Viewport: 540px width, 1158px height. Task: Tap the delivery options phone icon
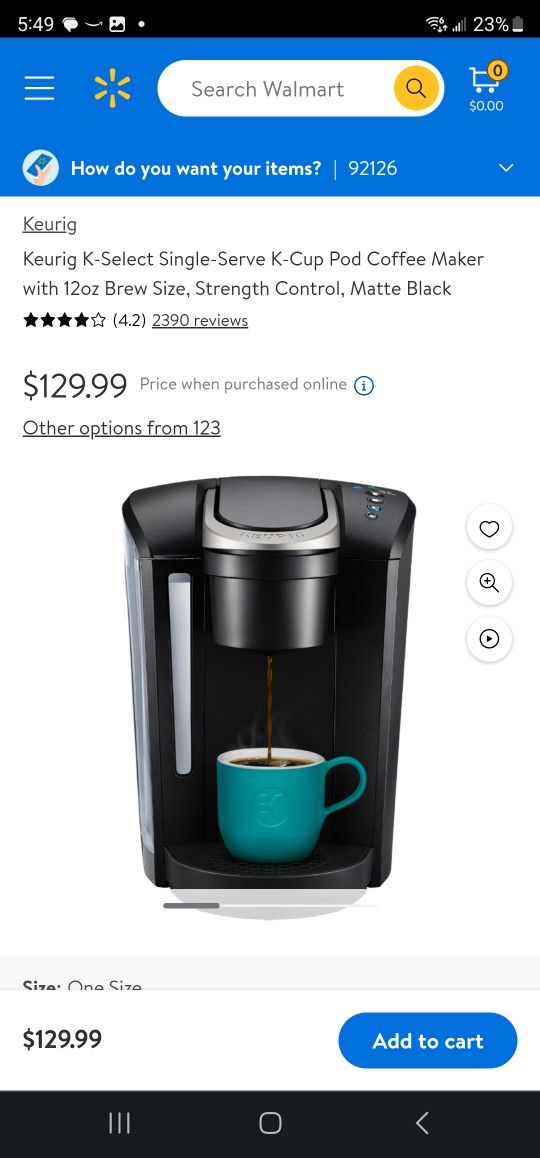[41, 168]
